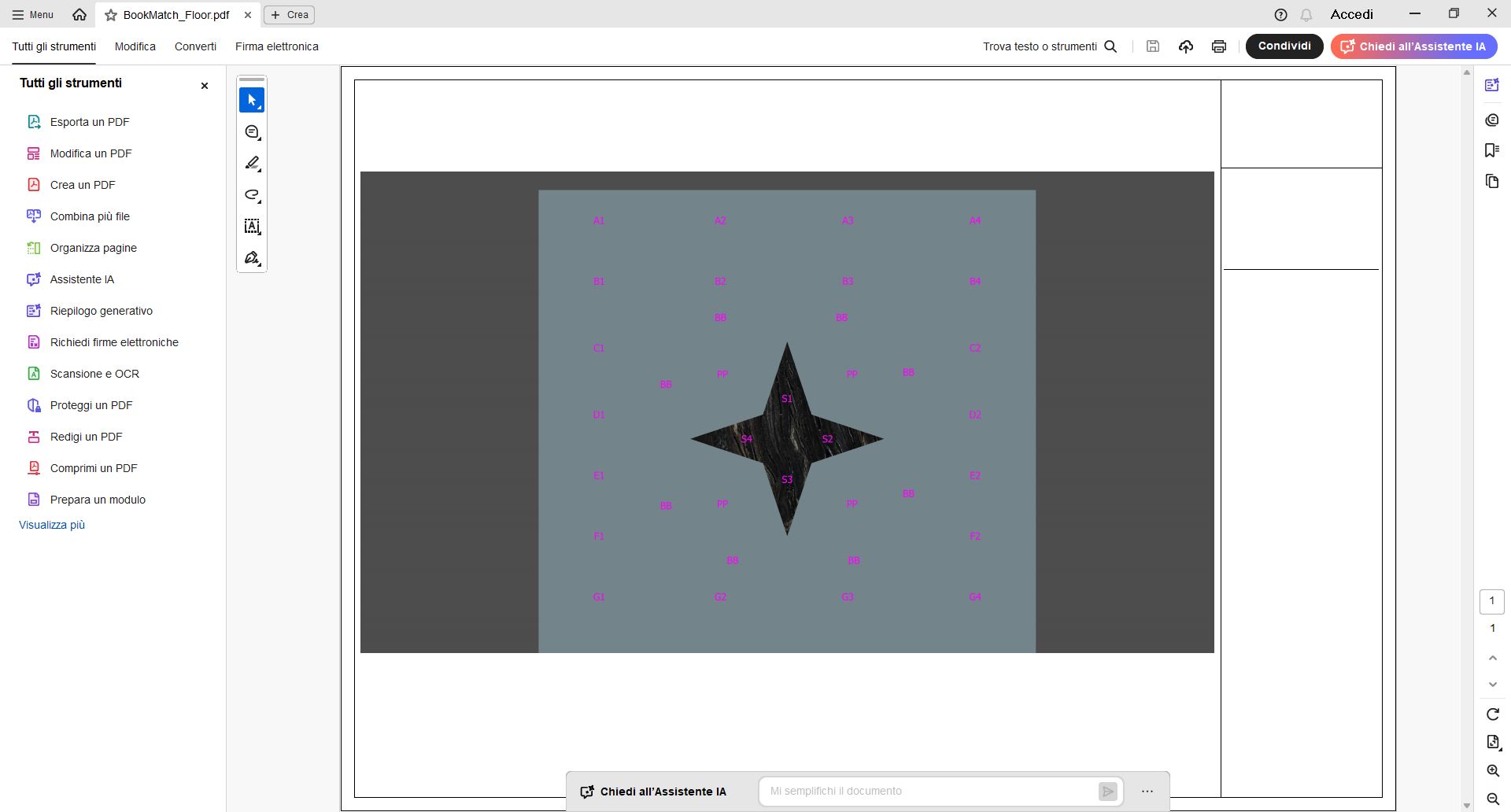Open the bookmarks panel icon on right rail

(1492, 150)
